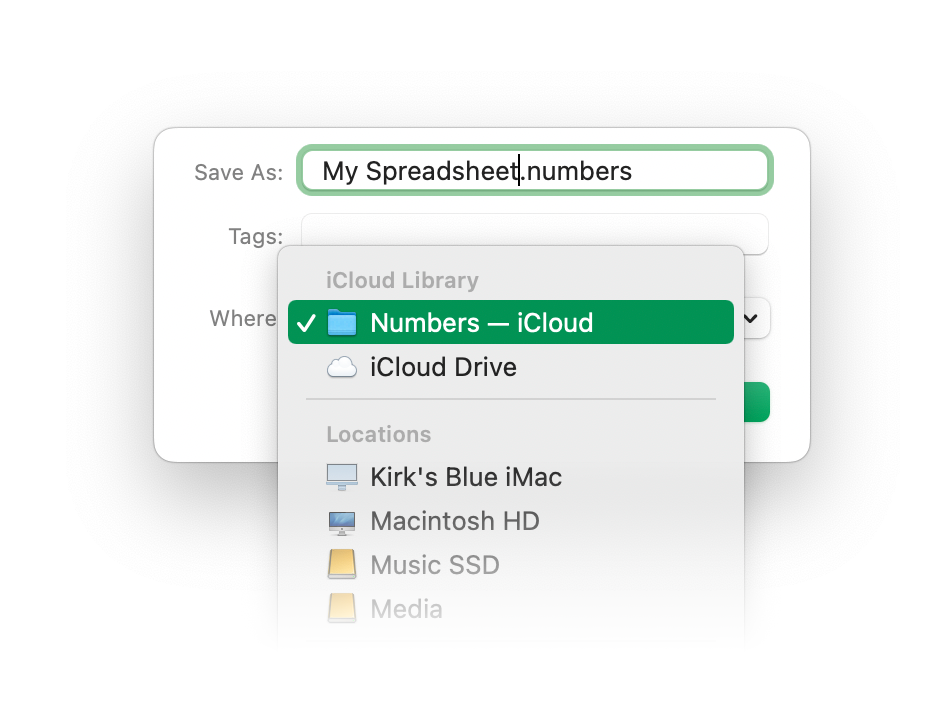This screenshot has height=727, width=950.
Task: Choose iCloud Drive as save location
Action: click(x=511, y=367)
